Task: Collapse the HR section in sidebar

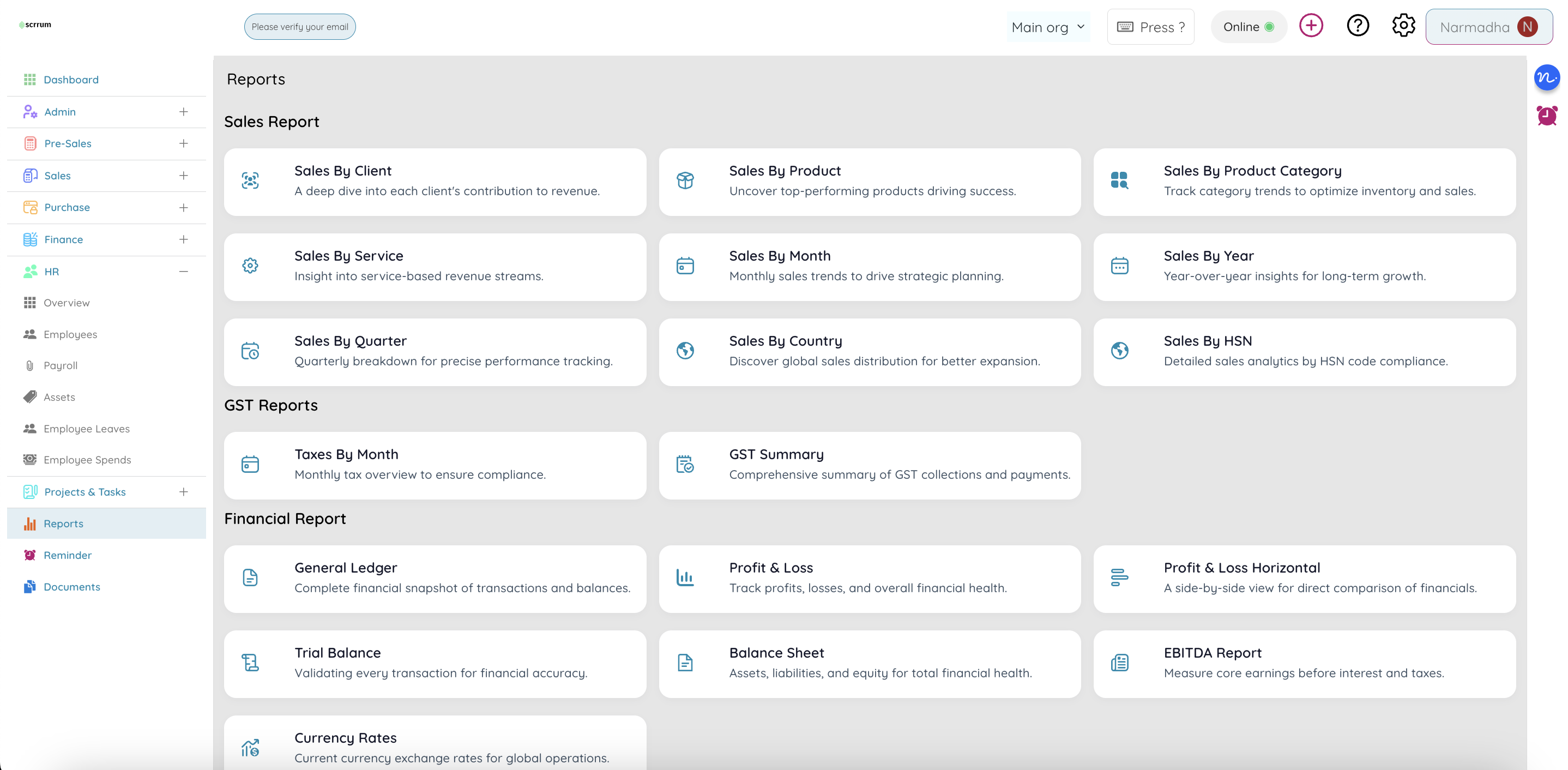Action: tap(184, 272)
